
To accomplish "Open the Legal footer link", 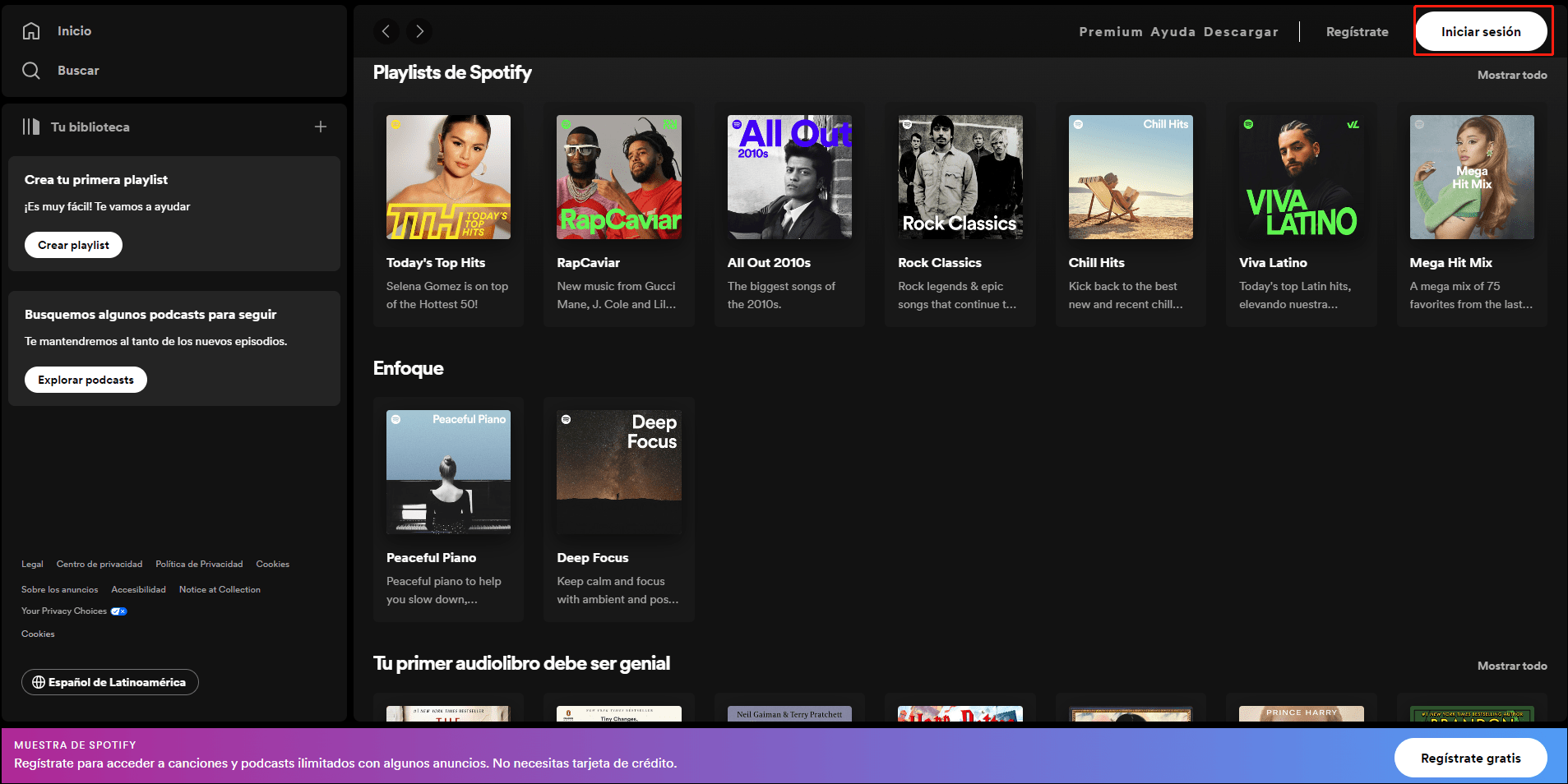I will pos(32,564).
